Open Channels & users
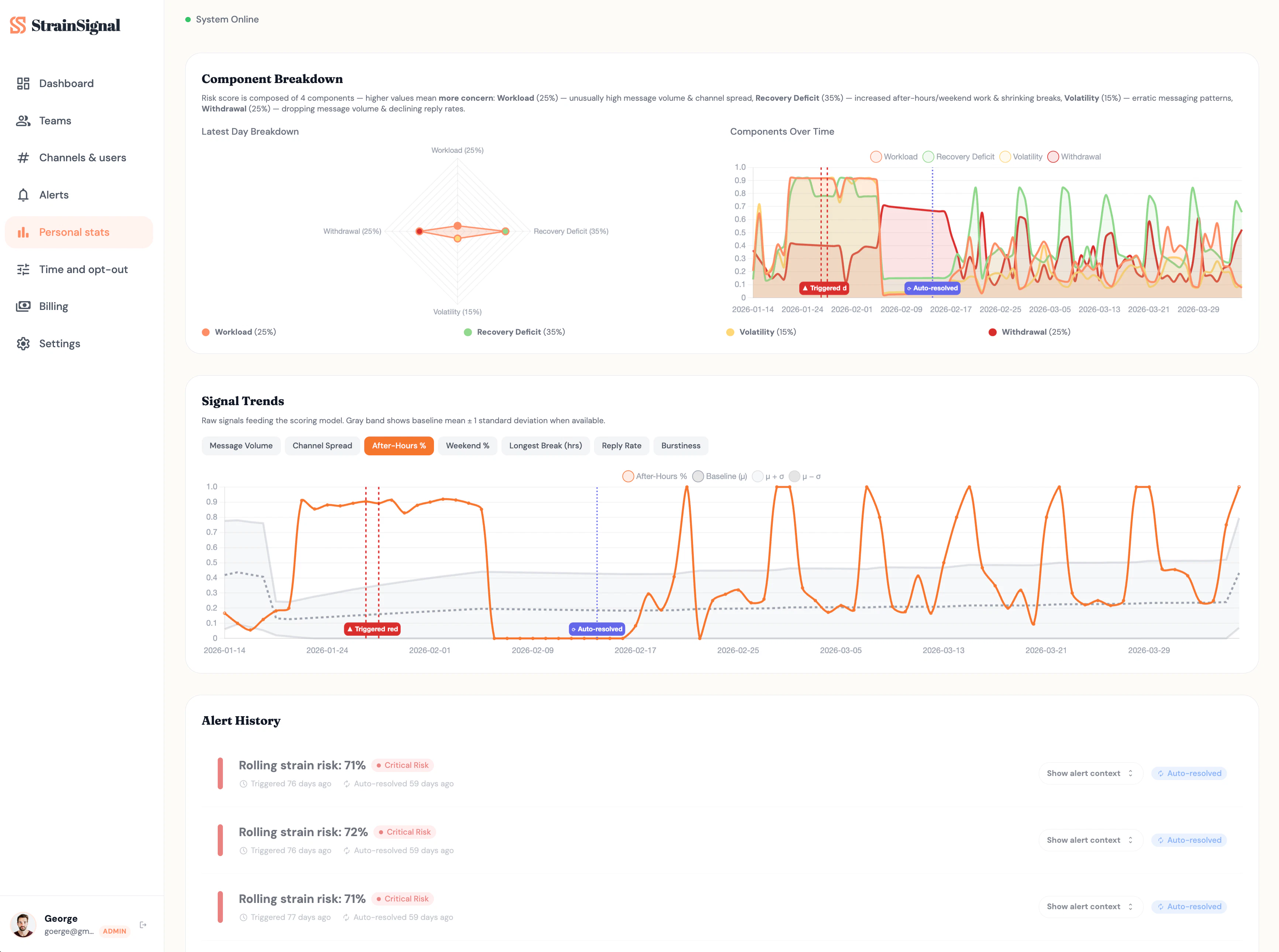This screenshot has height=952, width=1279. (82, 157)
